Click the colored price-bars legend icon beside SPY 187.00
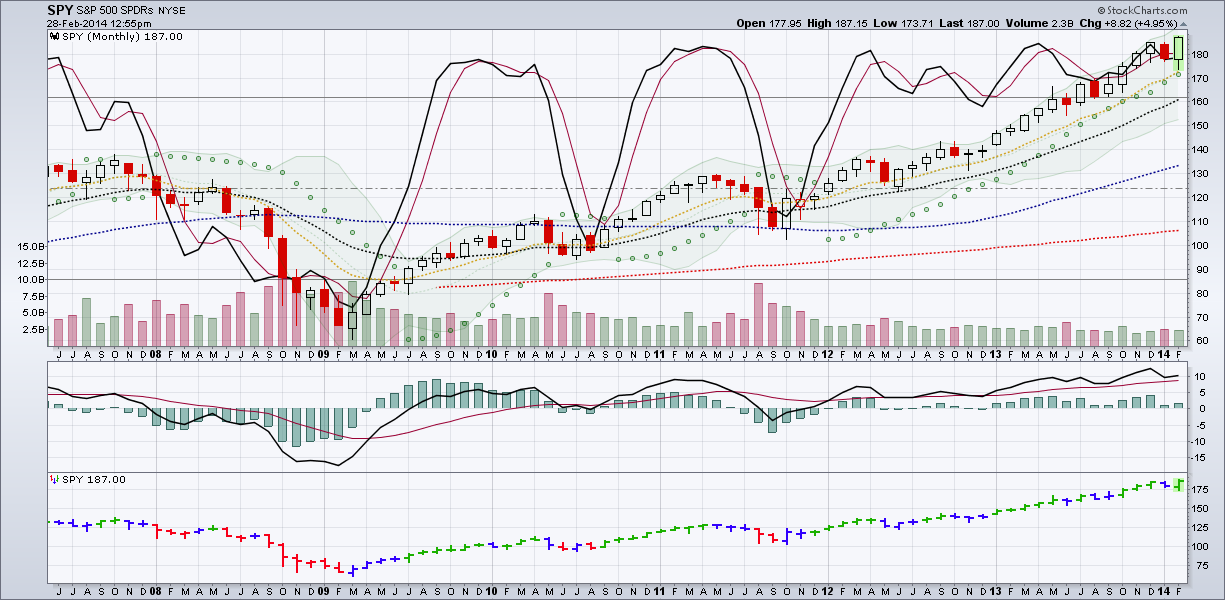The image size is (1225, 600). (54, 480)
